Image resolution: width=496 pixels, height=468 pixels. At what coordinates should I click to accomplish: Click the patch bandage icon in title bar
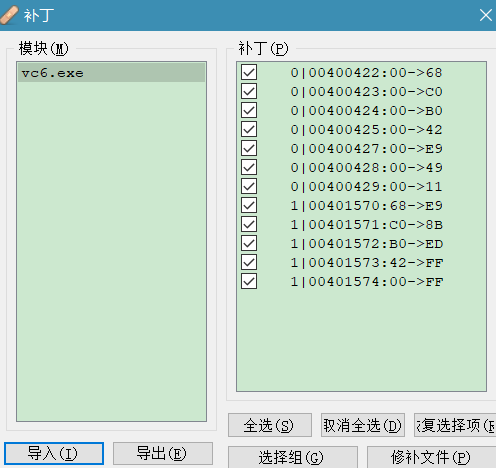(9, 15)
